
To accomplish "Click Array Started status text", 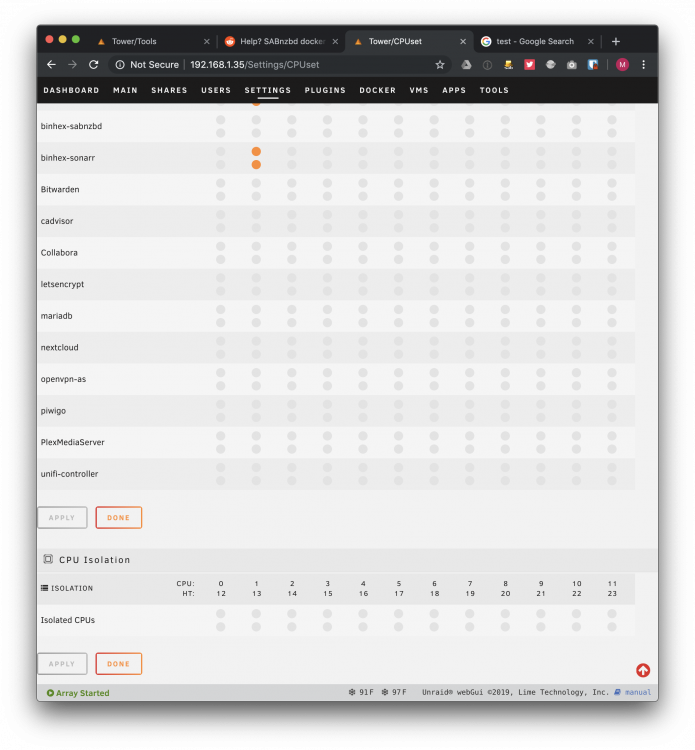I will [x=82, y=693].
